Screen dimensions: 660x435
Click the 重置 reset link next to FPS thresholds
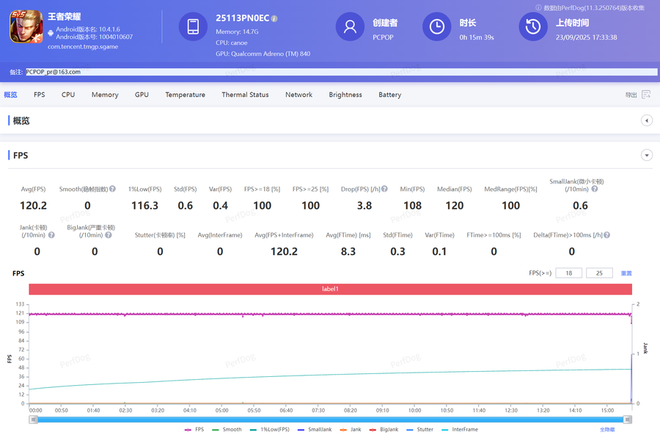[x=626, y=272]
